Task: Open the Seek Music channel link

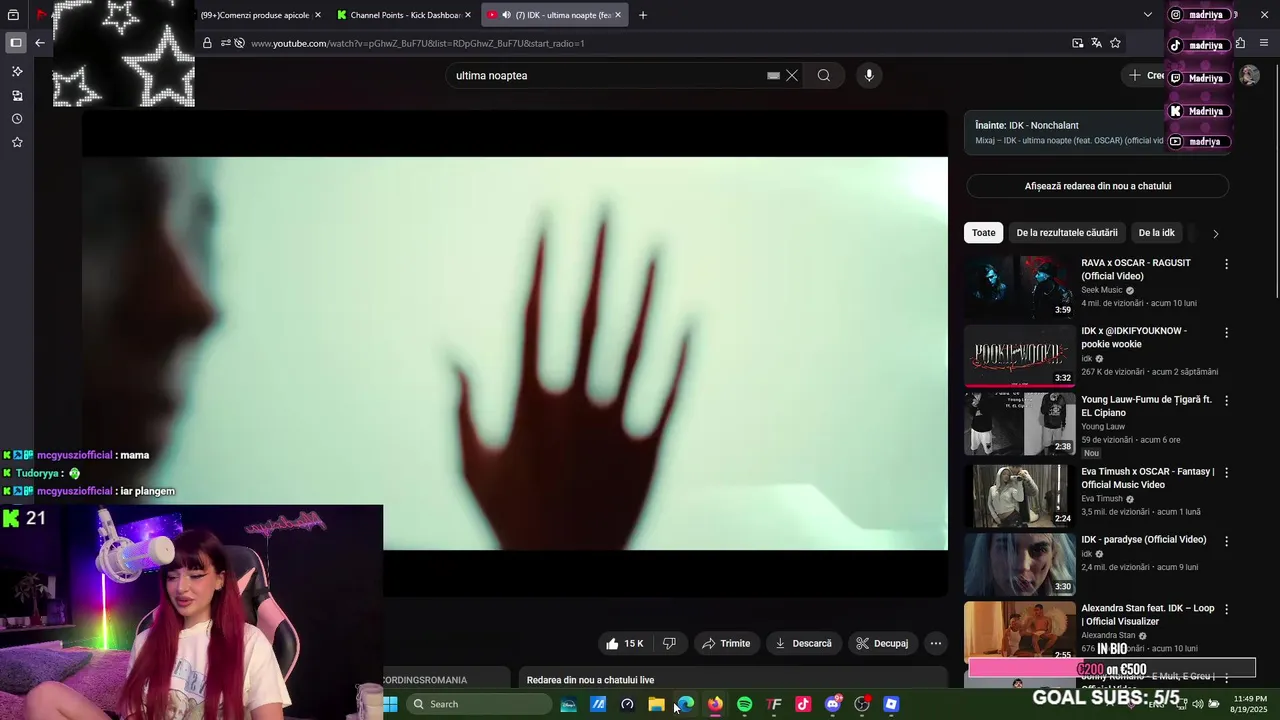Action: (1101, 290)
